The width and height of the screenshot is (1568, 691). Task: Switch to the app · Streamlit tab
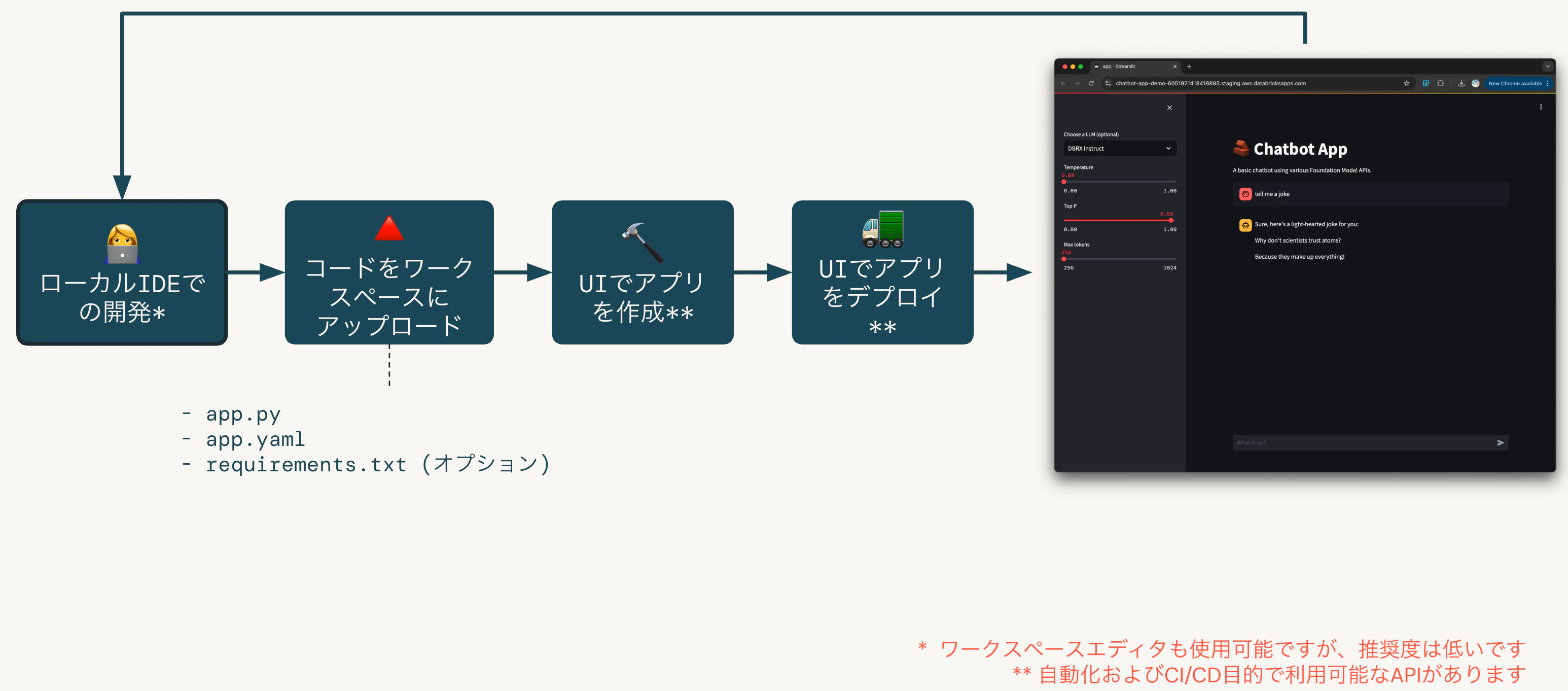[x=1135, y=66]
